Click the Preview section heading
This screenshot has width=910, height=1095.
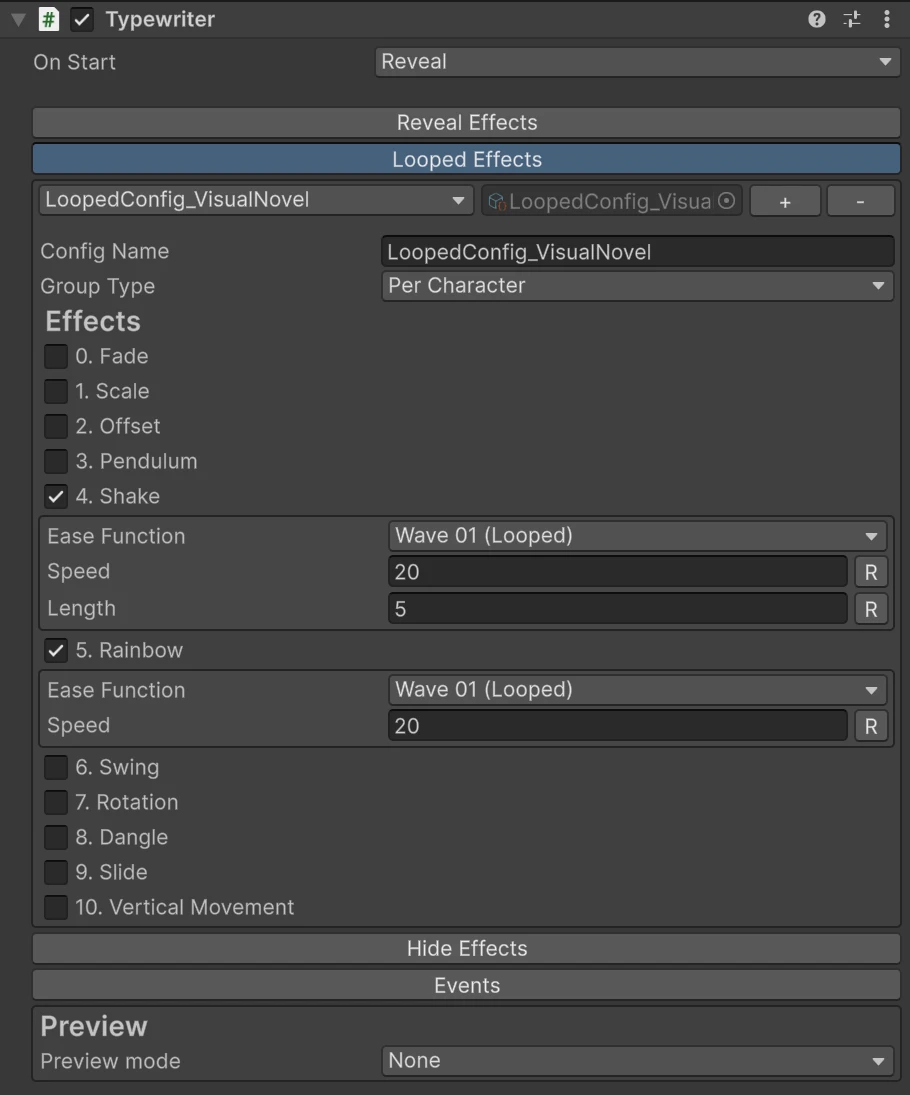click(94, 1026)
